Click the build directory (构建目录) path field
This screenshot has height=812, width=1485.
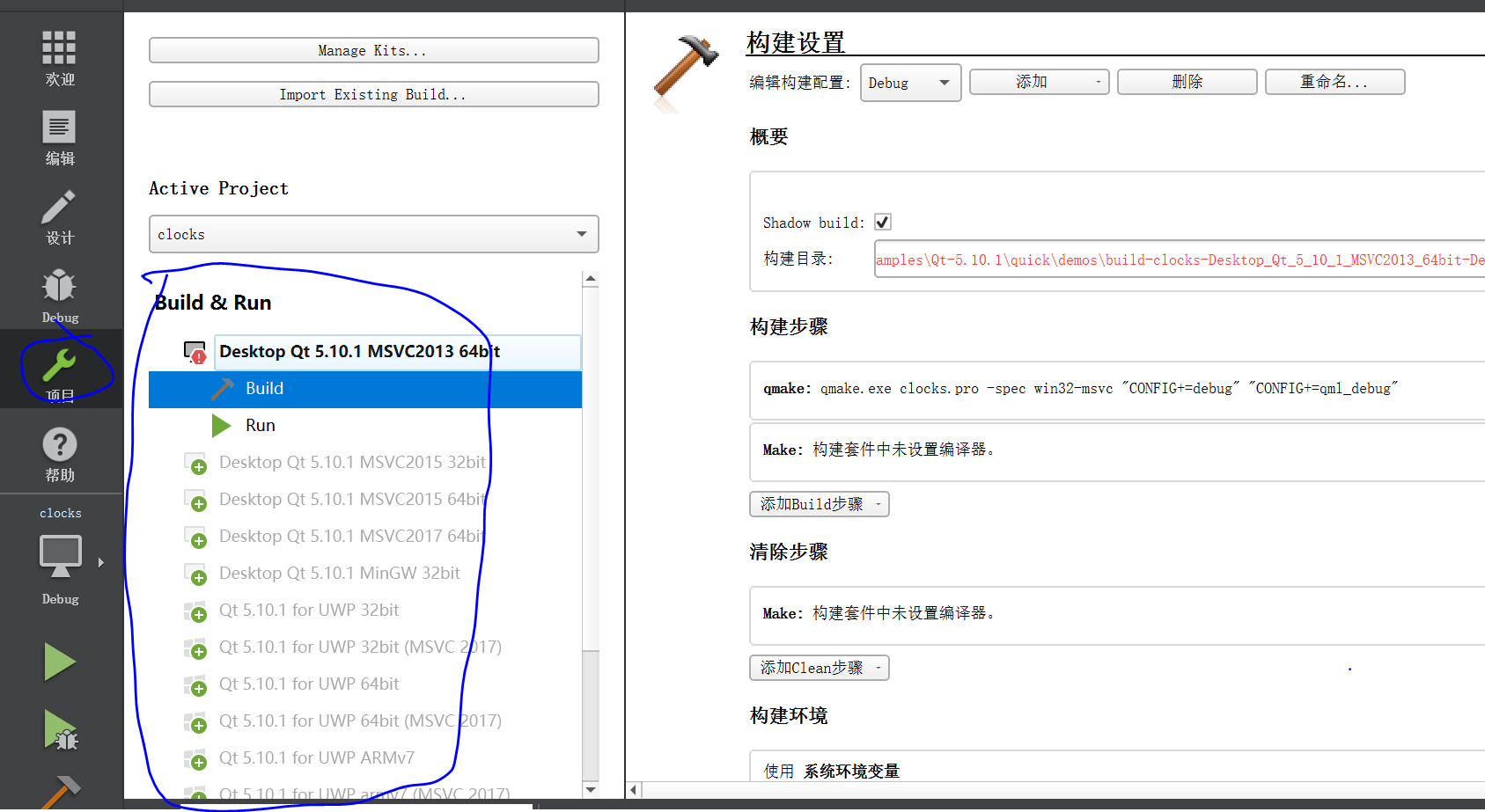coord(1180,260)
